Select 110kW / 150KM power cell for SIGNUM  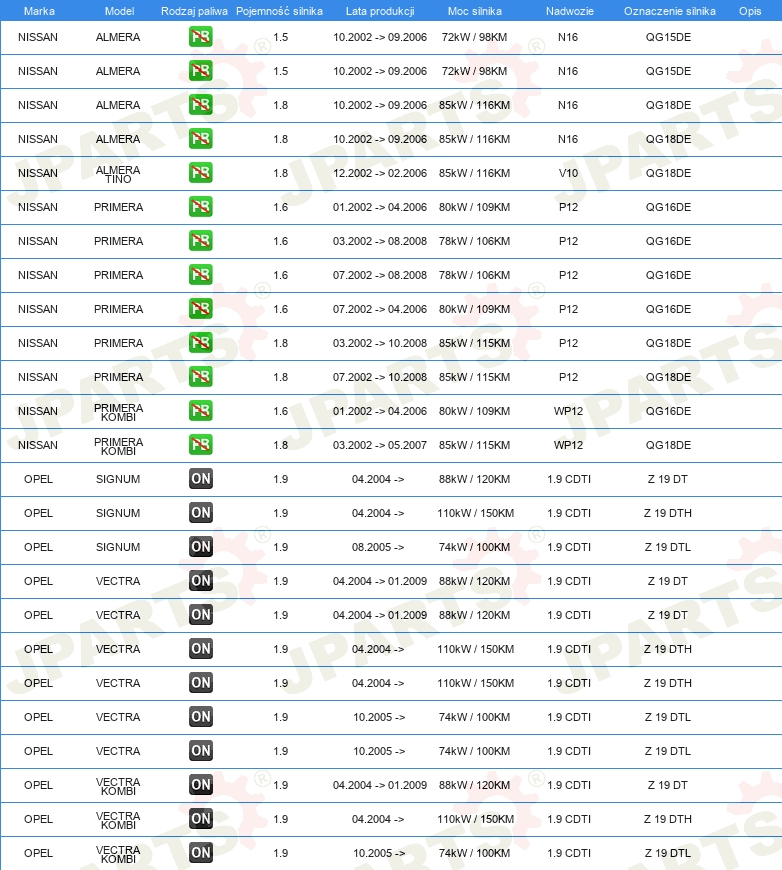tap(476, 513)
